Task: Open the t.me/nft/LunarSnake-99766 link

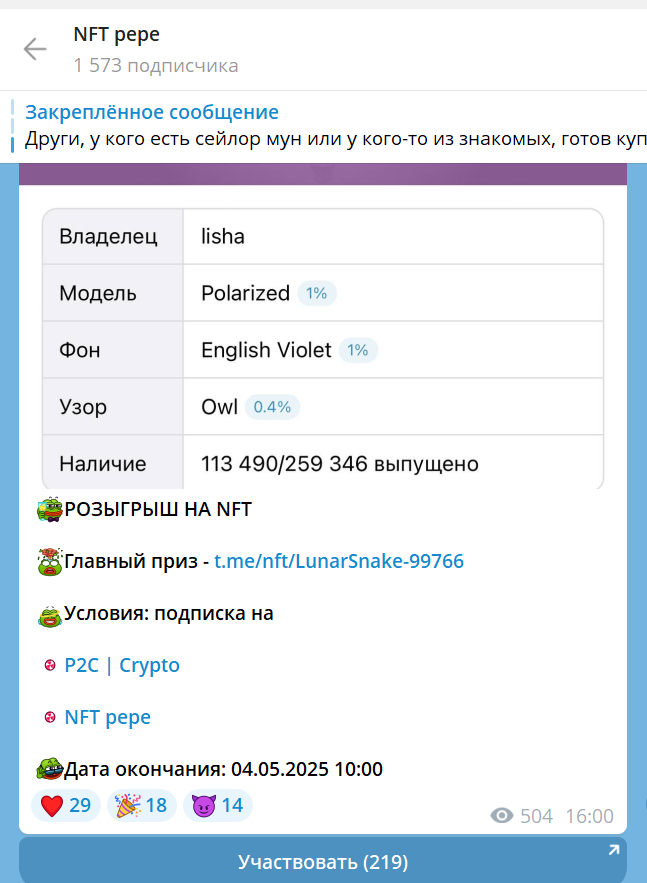Action: click(339, 561)
